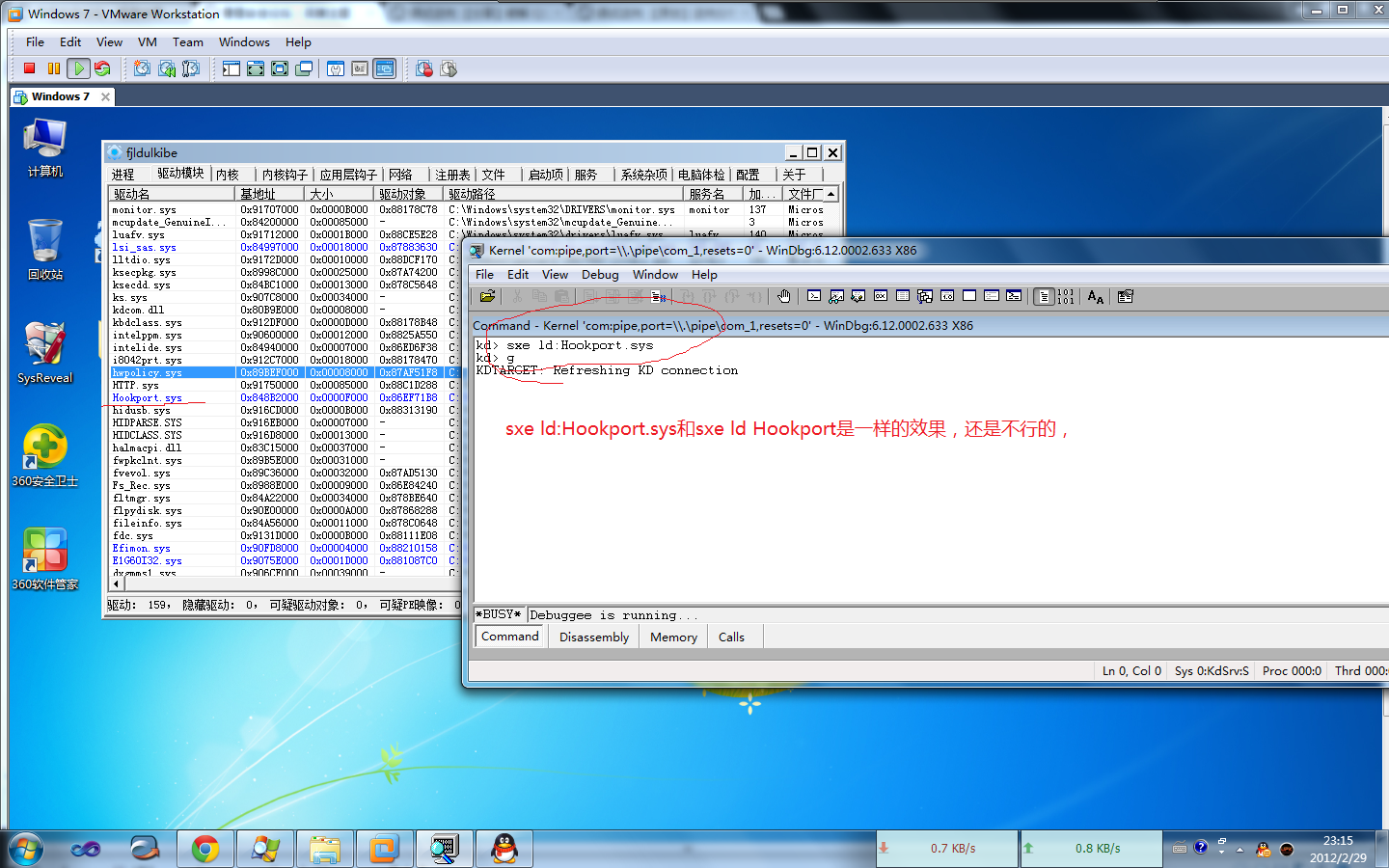
Task: Close the Windows 7 VM tab
Action: click(x=105, y=96)
